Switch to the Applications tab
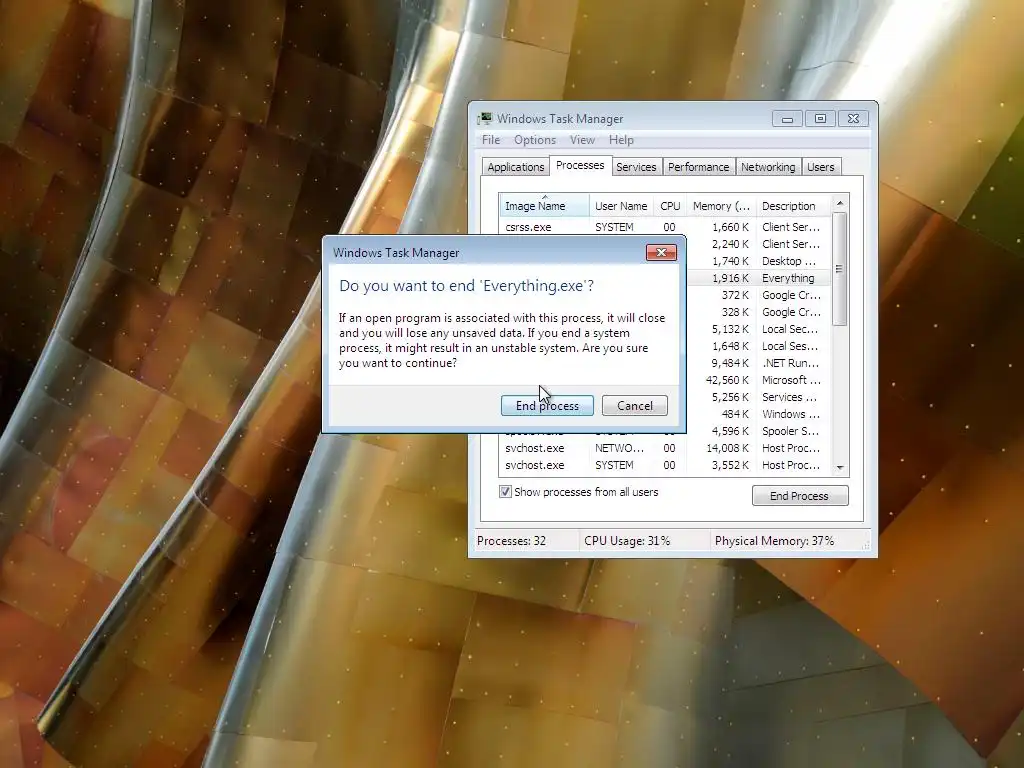The image size is (1024, 768). coord(515,167)
